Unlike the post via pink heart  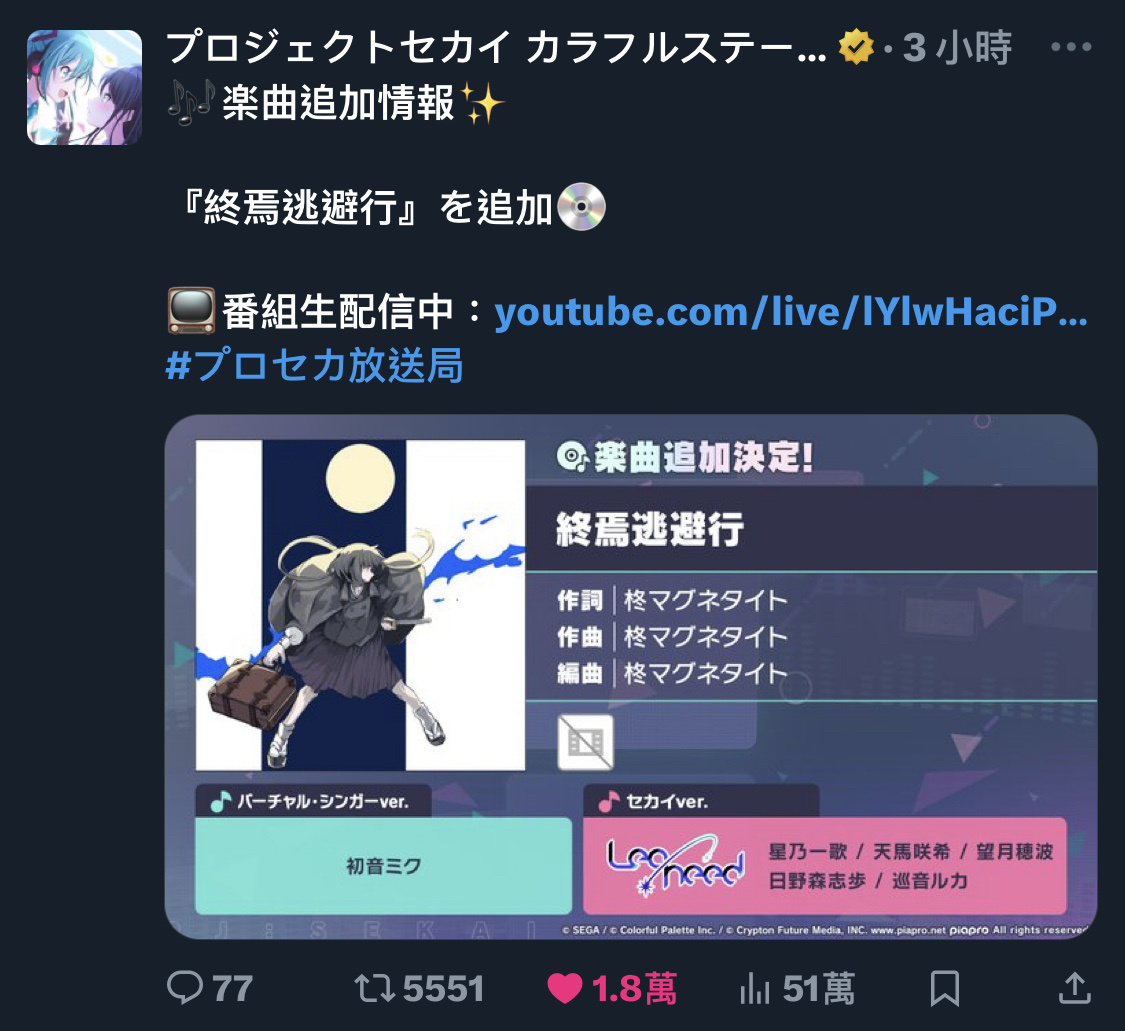click(x=565, y=989)
